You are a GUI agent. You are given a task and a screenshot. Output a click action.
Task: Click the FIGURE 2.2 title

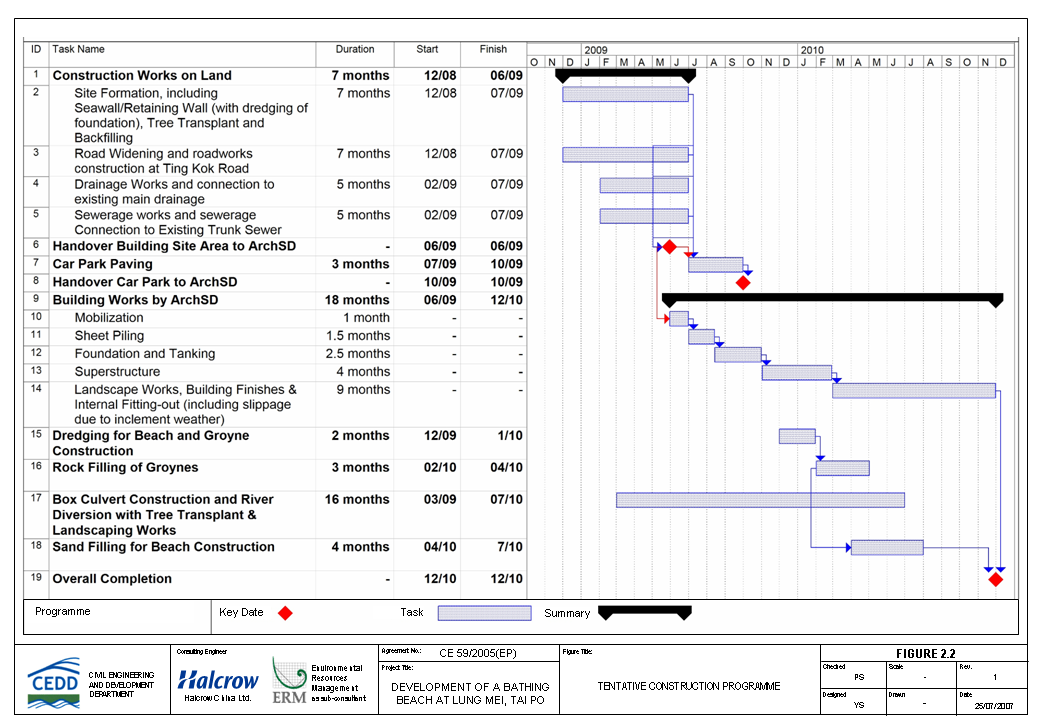point(925,654)
